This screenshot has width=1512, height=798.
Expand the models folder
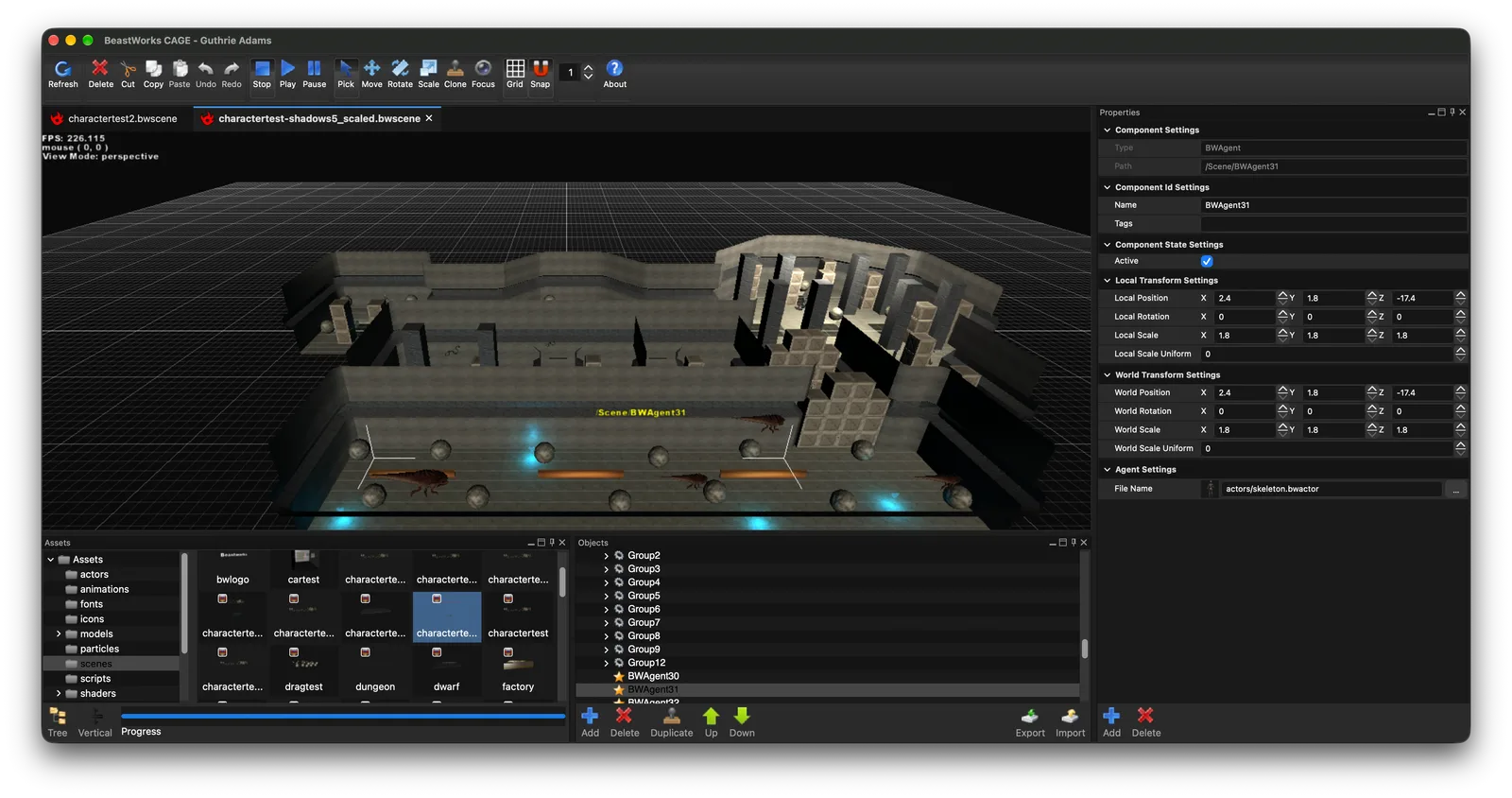point(59,634)
